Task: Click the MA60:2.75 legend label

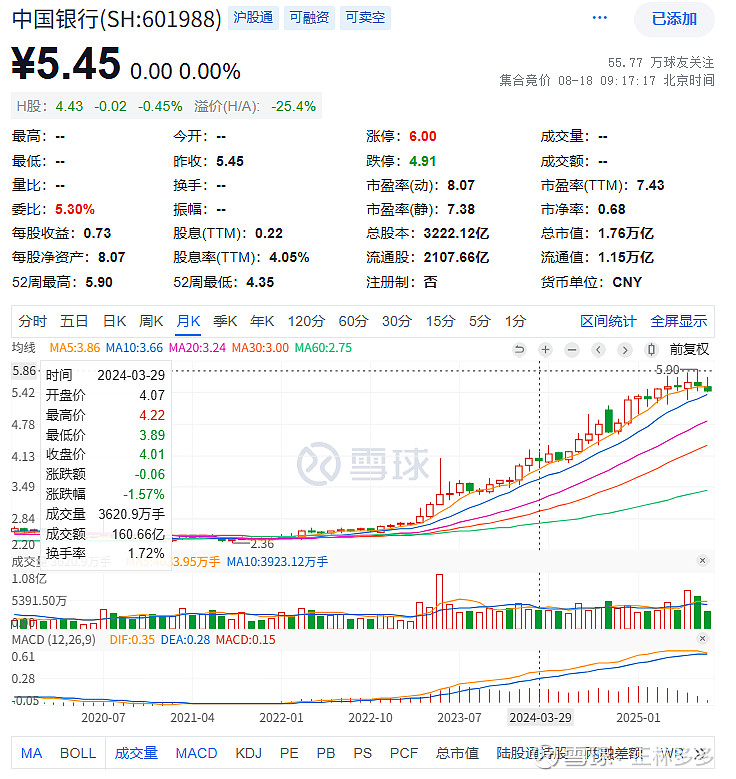Action: (324, 348)
